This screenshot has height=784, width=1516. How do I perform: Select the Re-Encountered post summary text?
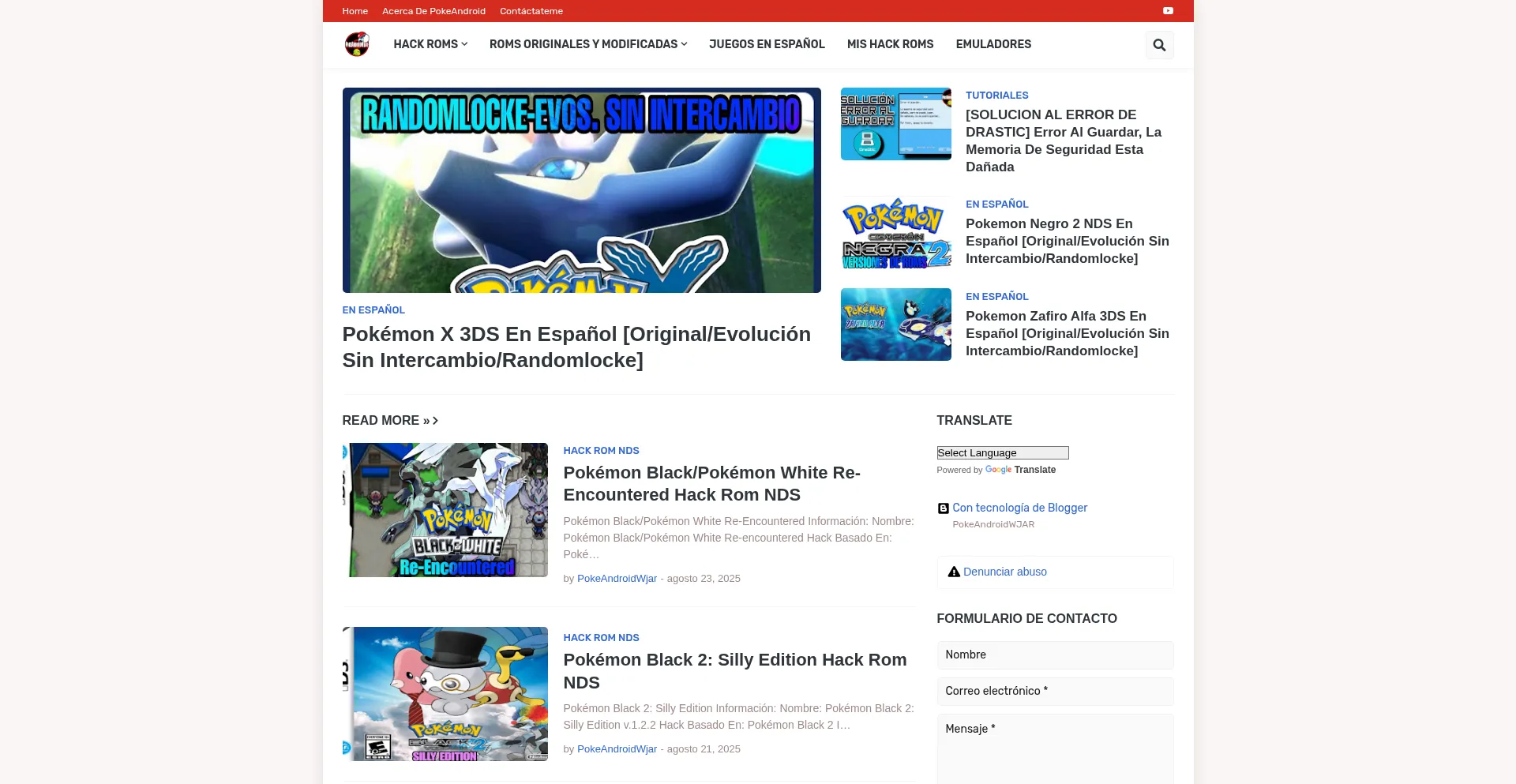tap(738, 538)
